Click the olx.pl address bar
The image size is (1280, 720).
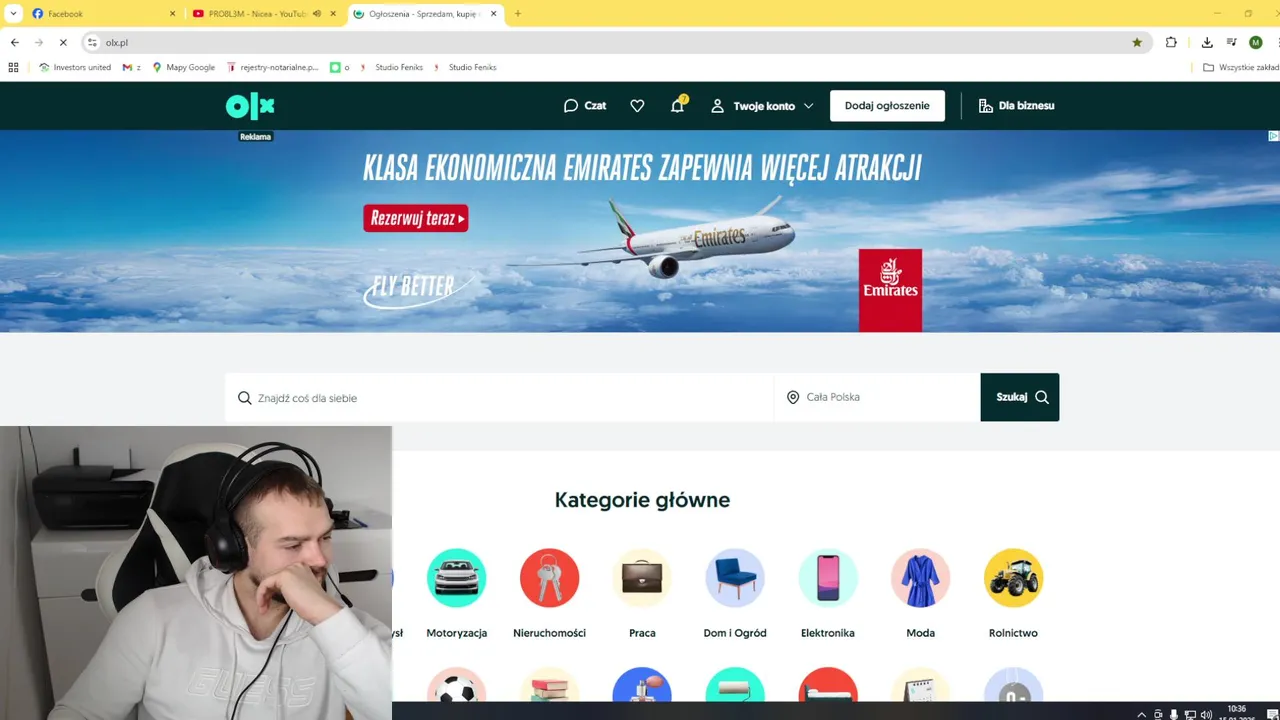coord(615,42)
